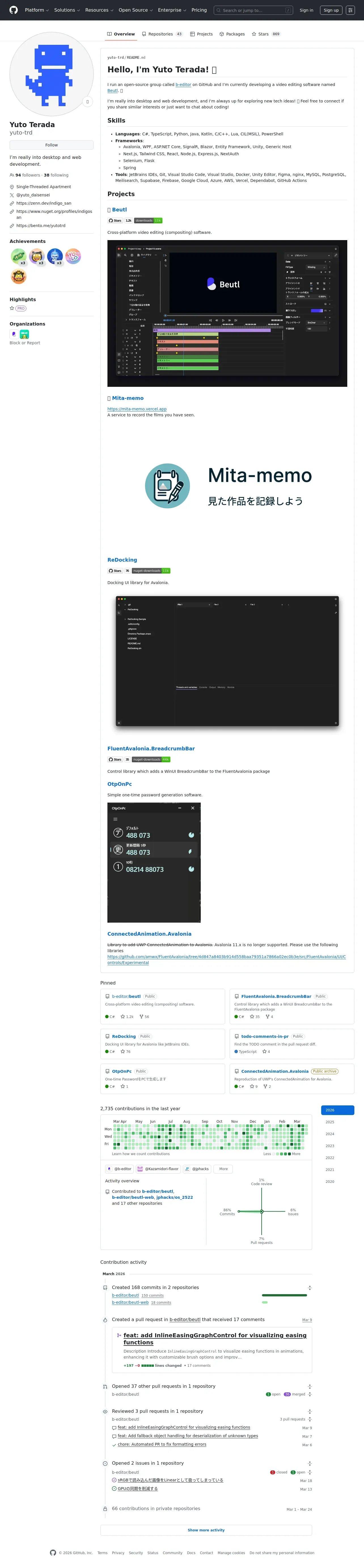Open forks 56 on pinned b-editor/beutl
The width and height of the screenshot is (364, 1568).
pos(144,1017)
